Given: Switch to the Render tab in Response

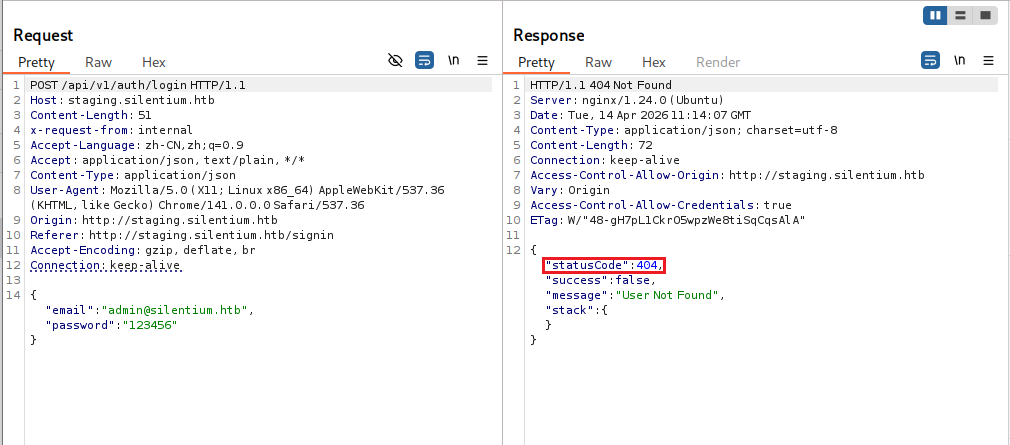Looking at the screenshot, I should 718,62.
